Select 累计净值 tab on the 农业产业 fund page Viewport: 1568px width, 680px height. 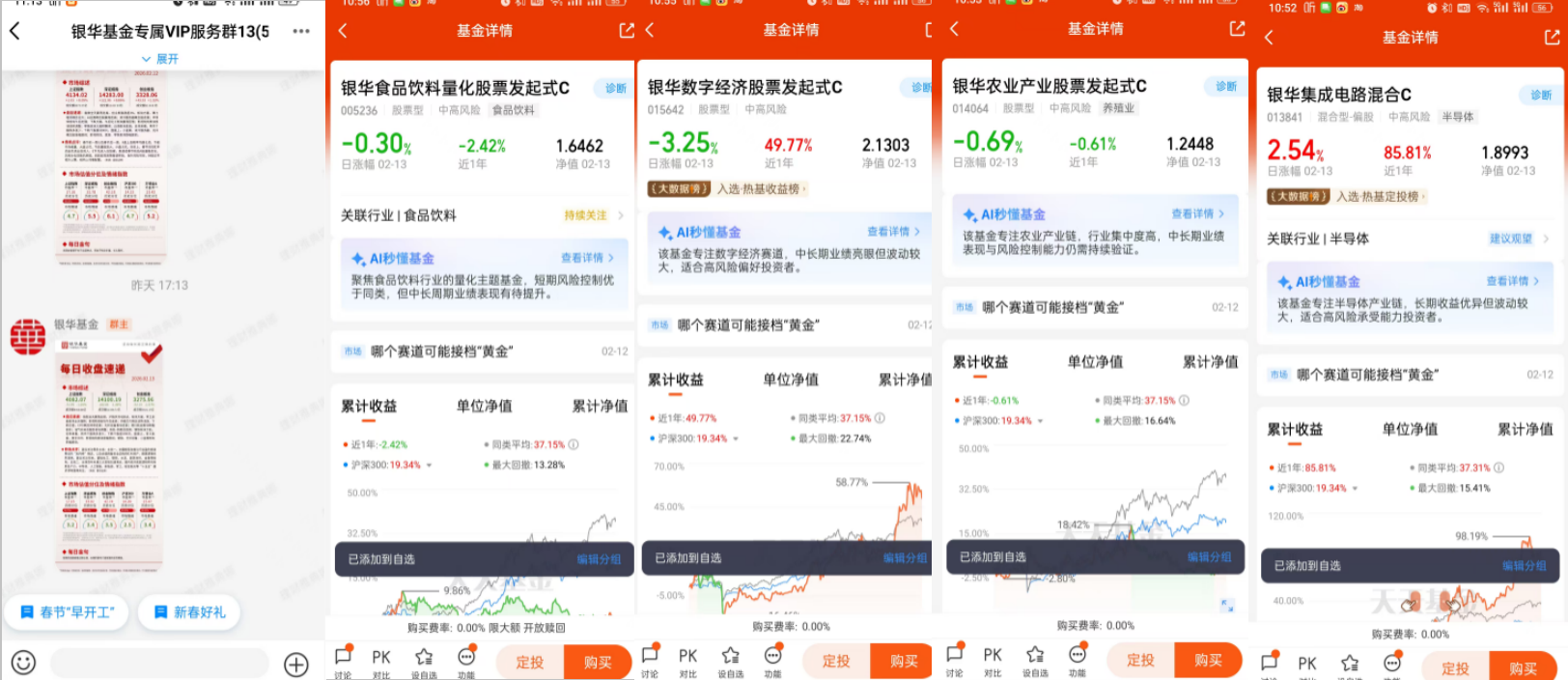[1211, 361]
